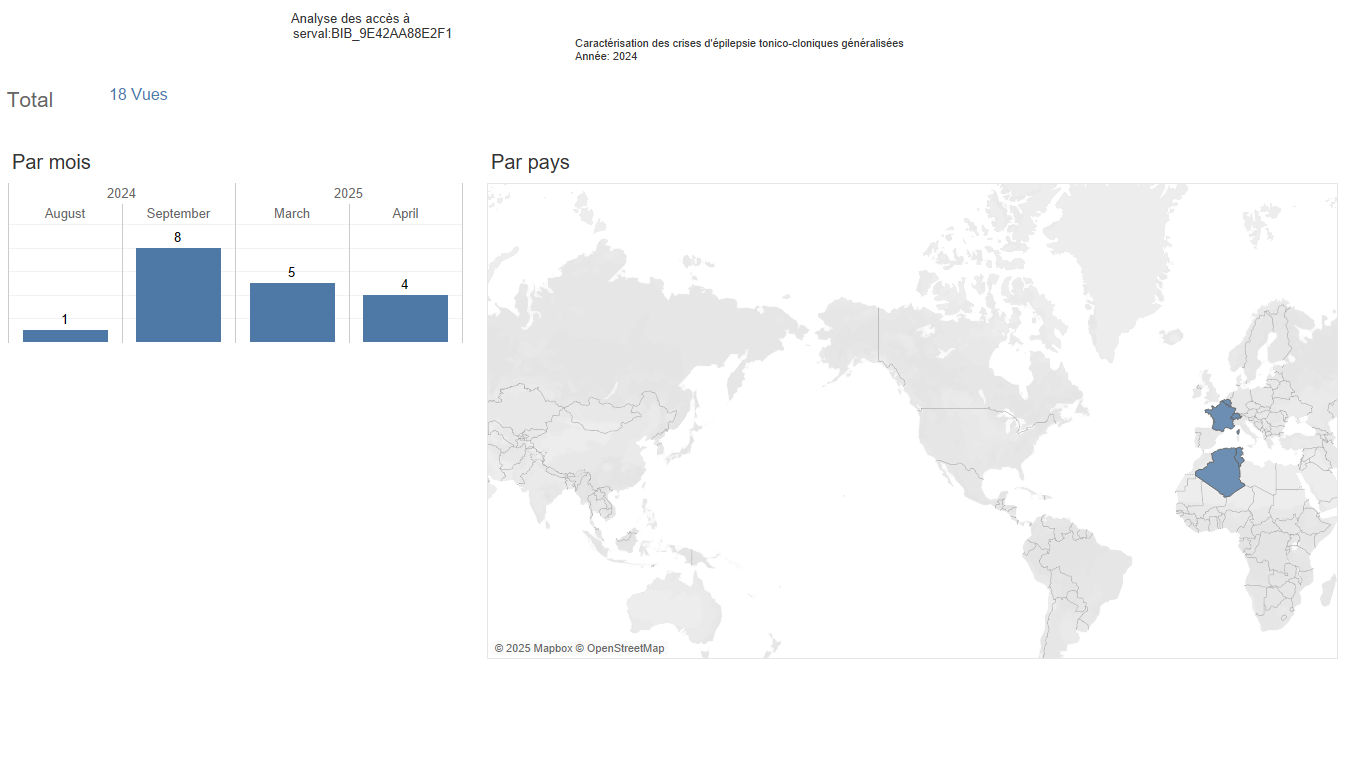Click the 'Caractérisation des crises' document title
Screen dimensions: 1366x768
739,43
